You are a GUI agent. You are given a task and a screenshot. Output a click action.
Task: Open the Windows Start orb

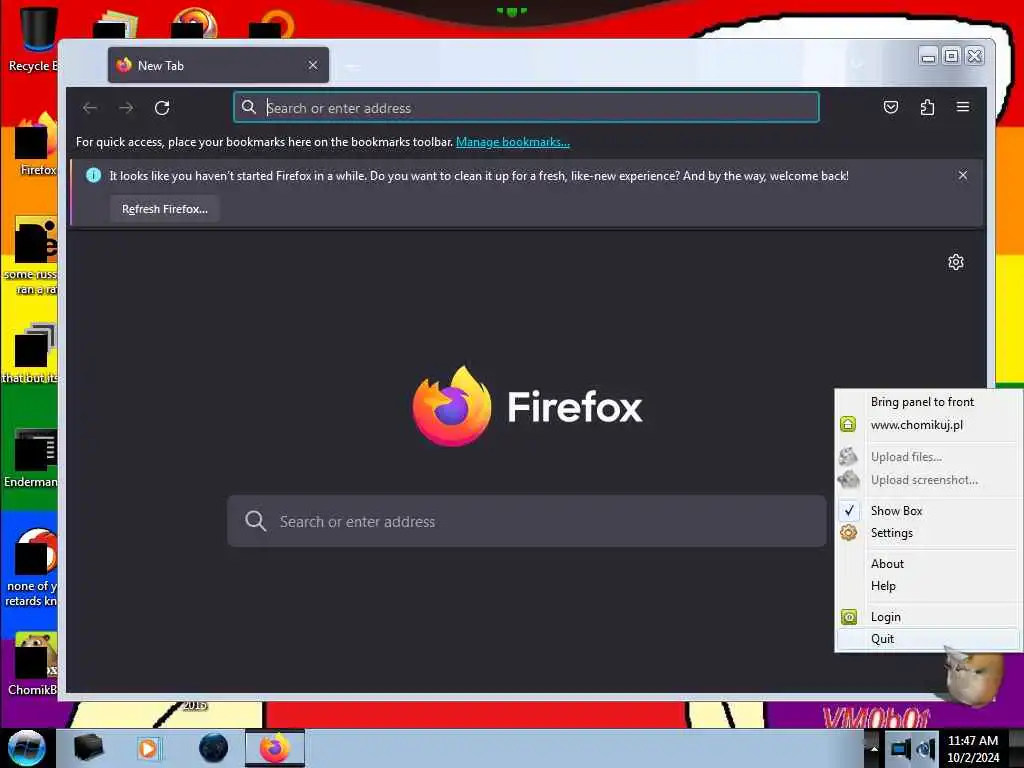point(26,748)
